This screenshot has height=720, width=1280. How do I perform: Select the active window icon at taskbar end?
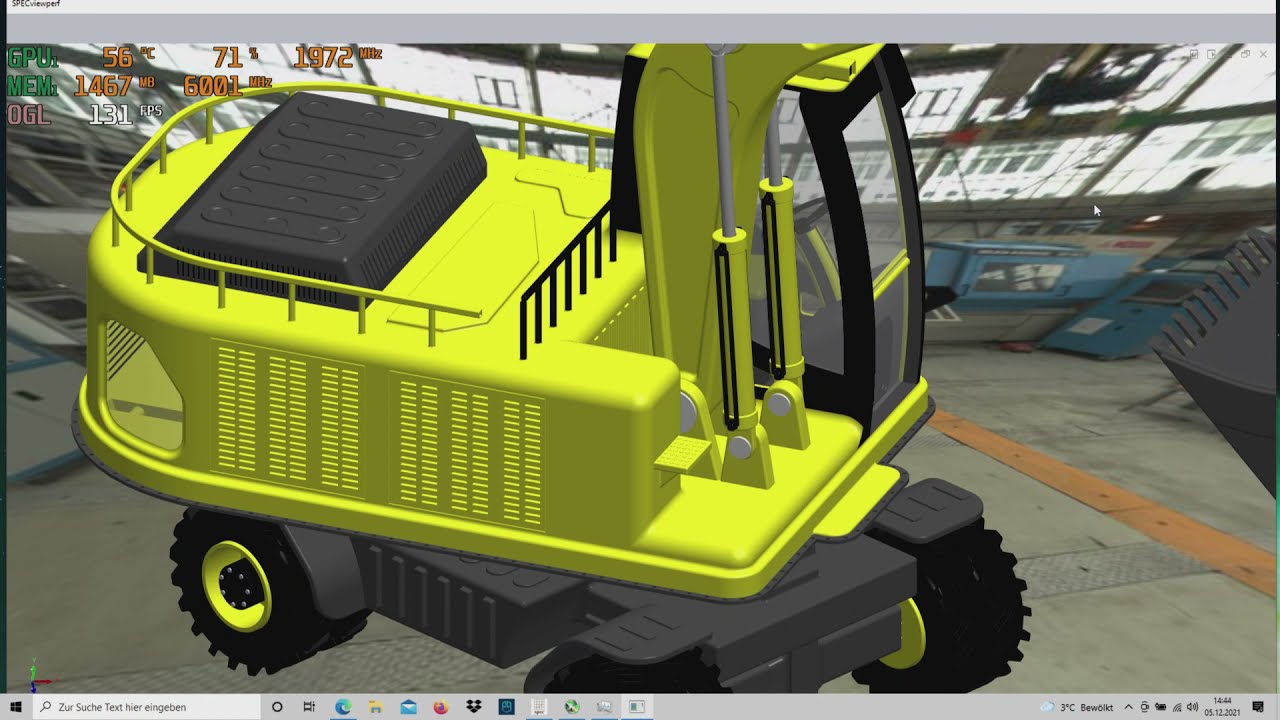pyautogui.click(x=636, y=707)
